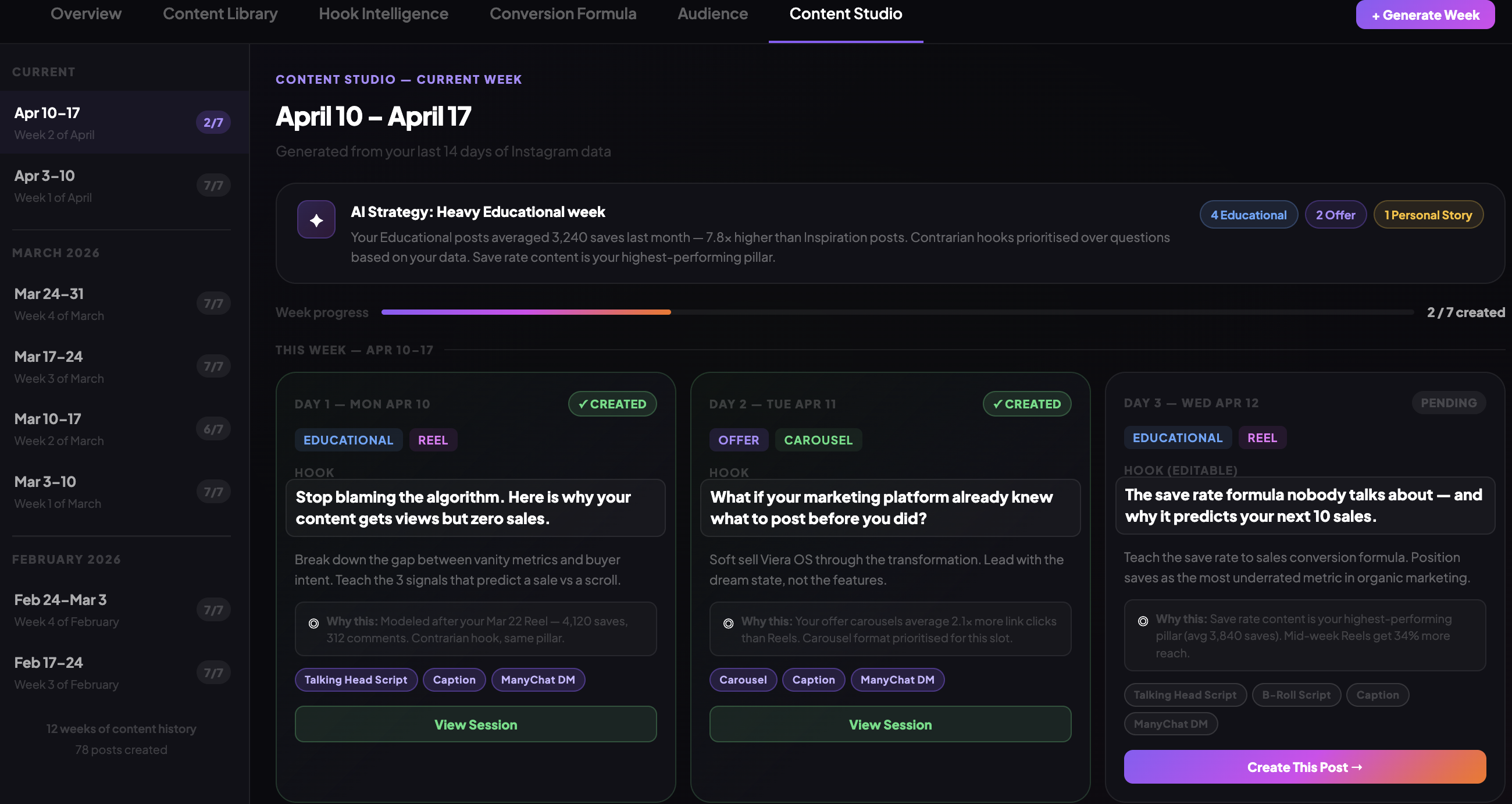Screen dimensions: 1512x804
Task: Click '12 weeks of content history' text
Action: [x=121, y=728]
